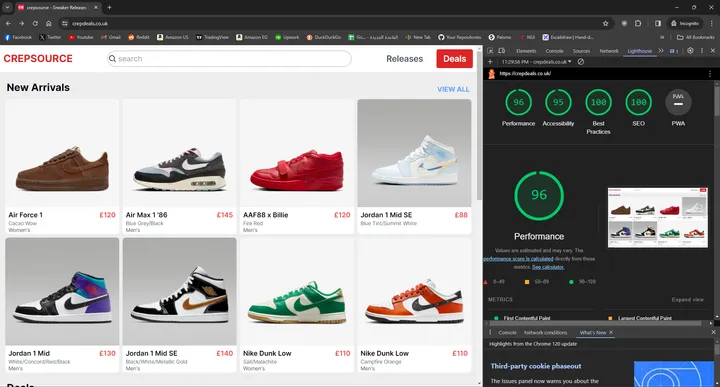Open the Incognito profile indicator
Image resolution: width=720 pixels, height=387 pixels.
[685, 23]
